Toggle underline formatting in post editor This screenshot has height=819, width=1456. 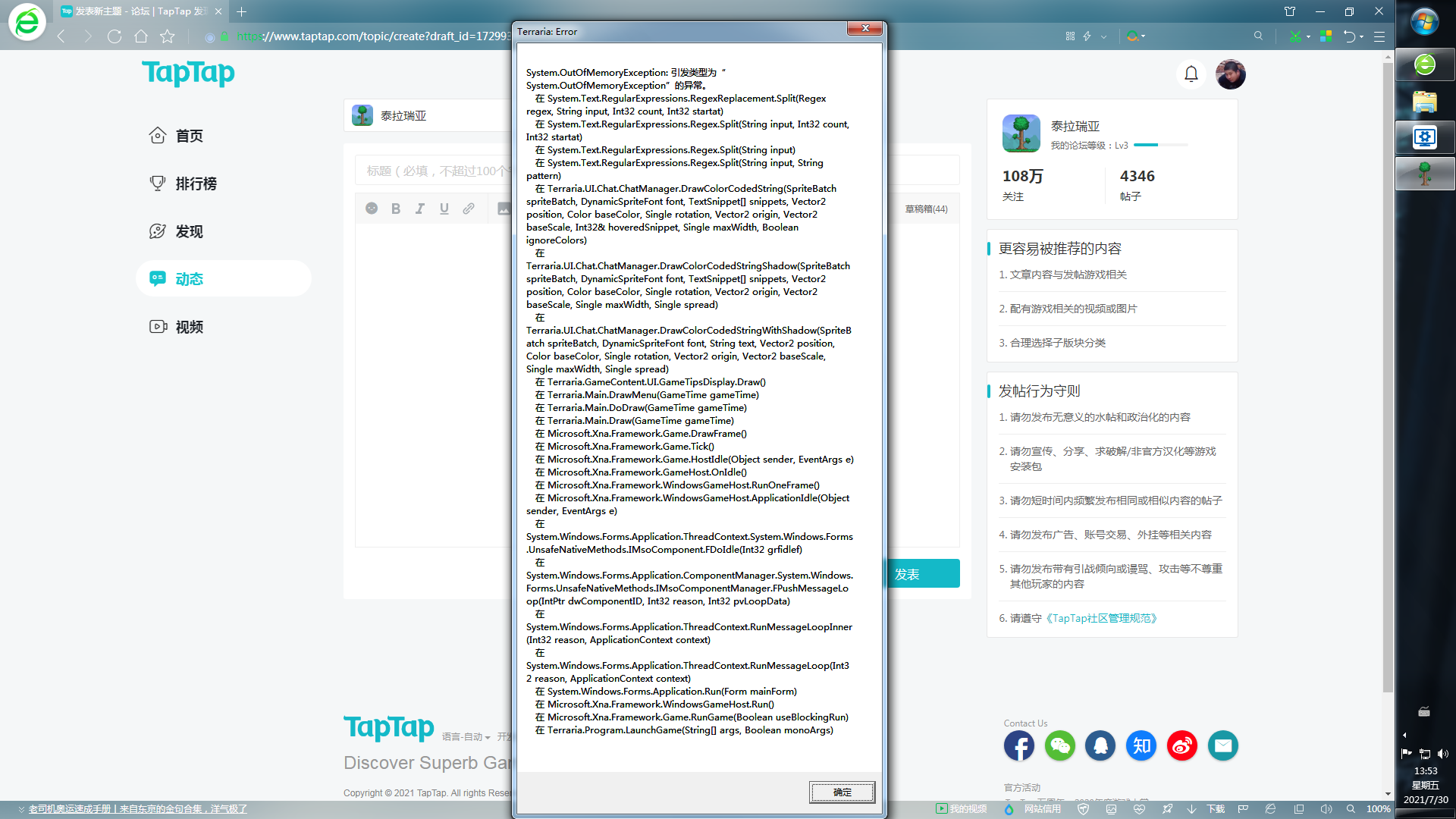coord(444,209)
